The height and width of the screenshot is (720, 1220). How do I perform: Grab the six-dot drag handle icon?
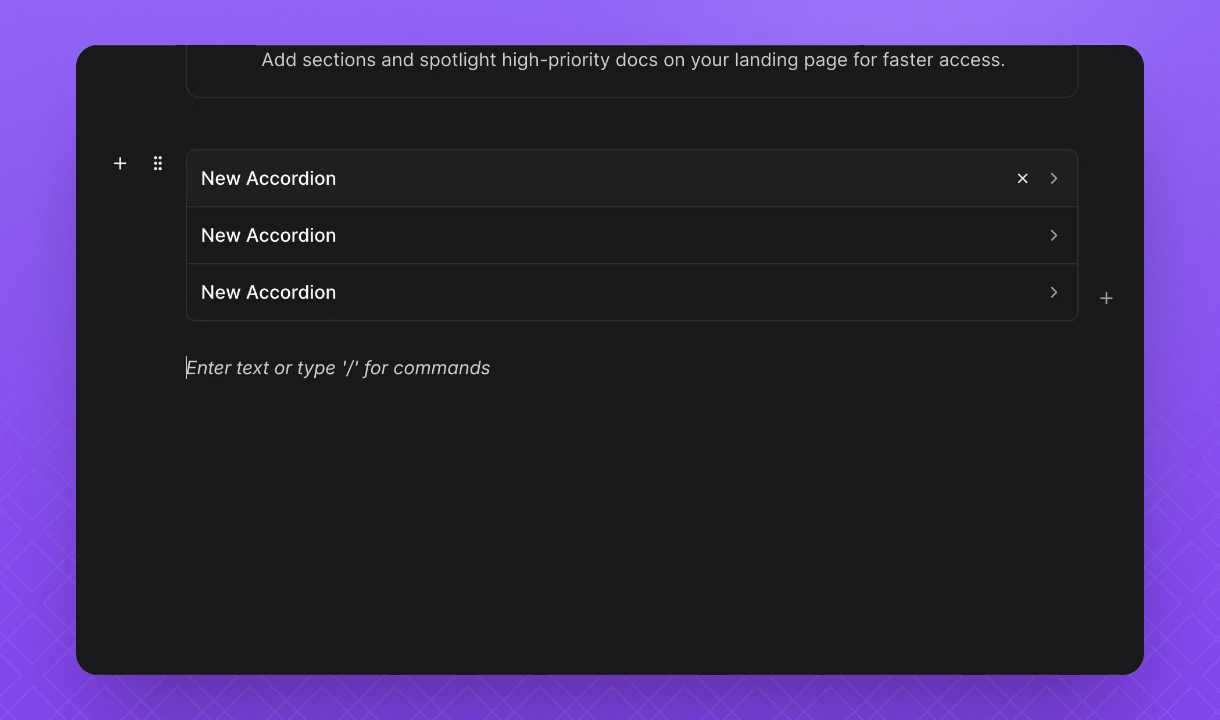click(x=158, y=163)
